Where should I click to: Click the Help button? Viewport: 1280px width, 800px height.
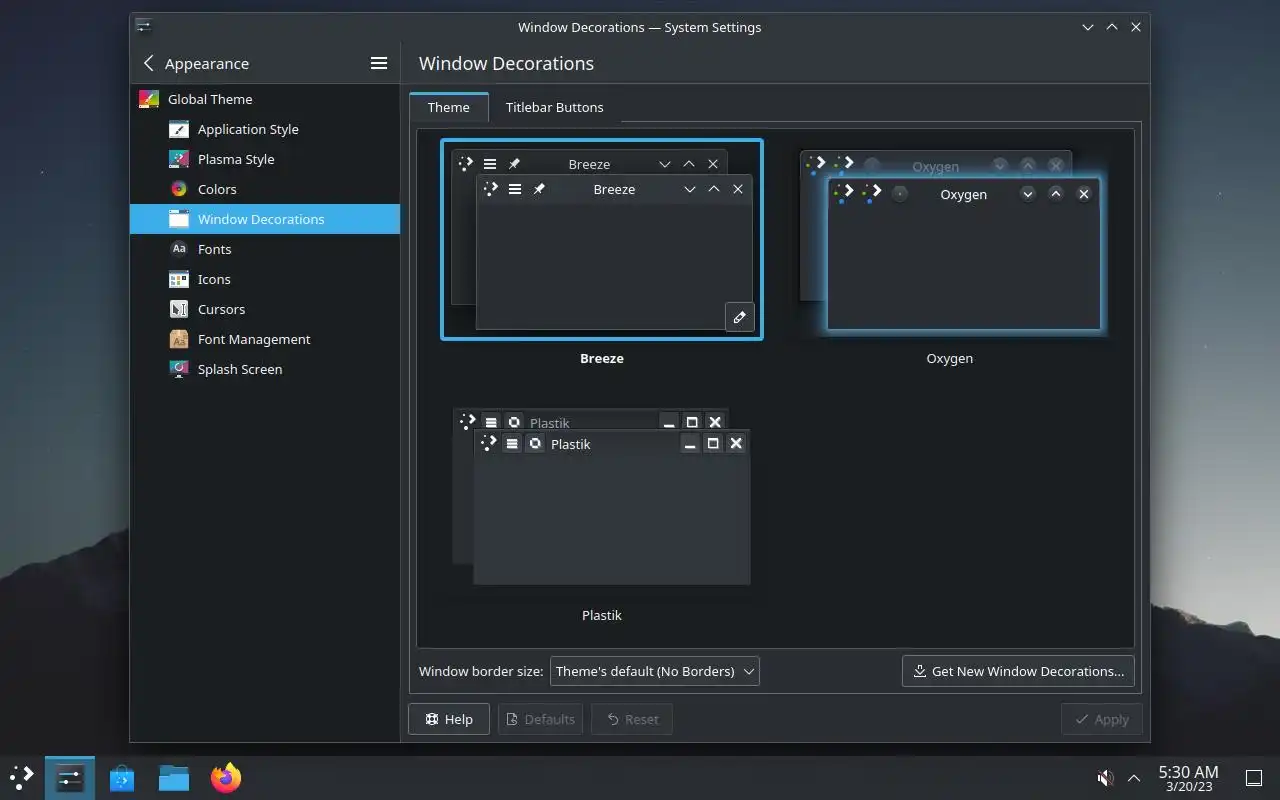pos(449,719)
